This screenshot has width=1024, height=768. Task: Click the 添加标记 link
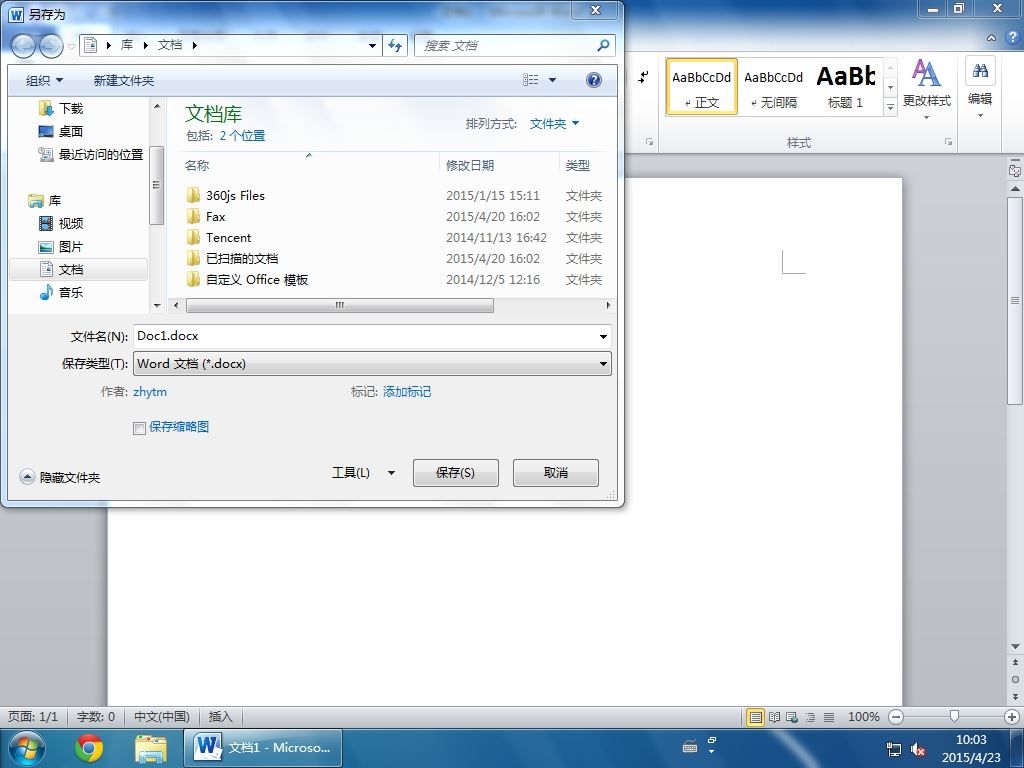coord(407,392)
